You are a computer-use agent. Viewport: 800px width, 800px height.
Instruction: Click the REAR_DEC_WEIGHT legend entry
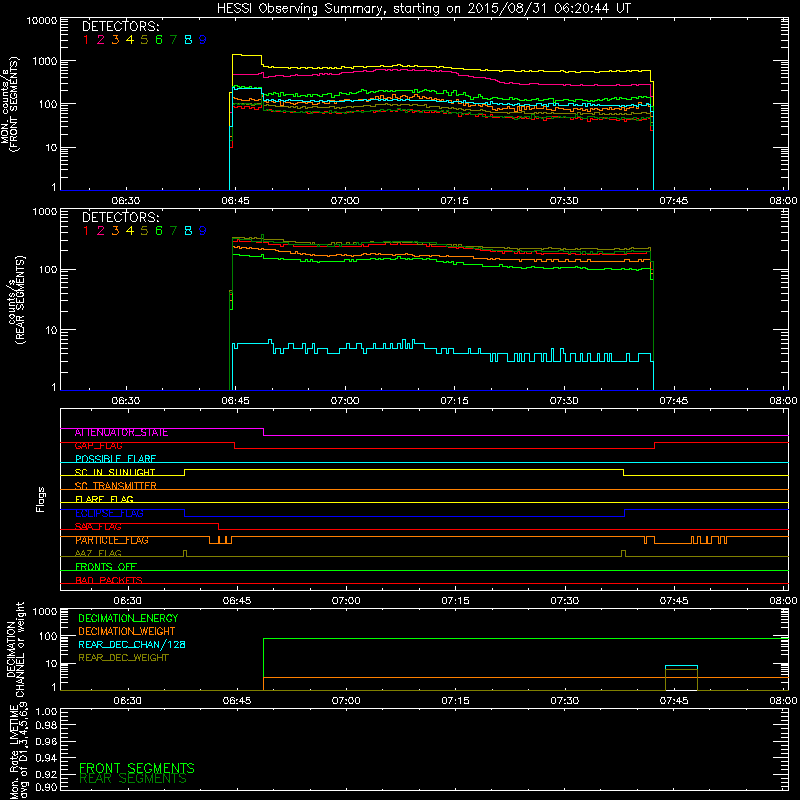click(x=123, y=658)
